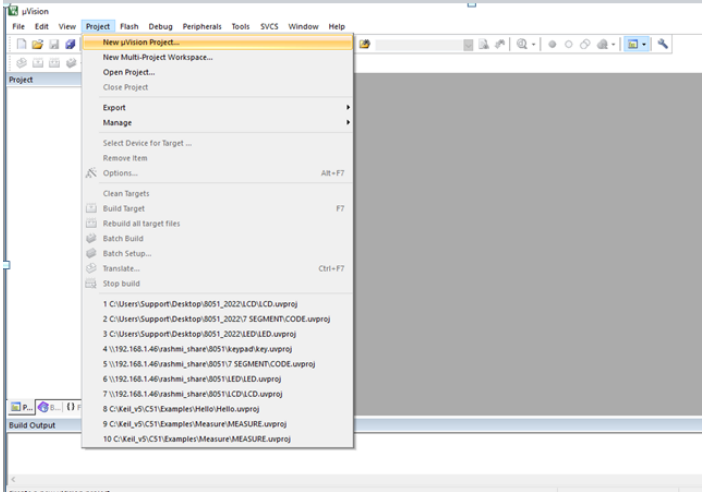Click Open Project... in the menu
This screenshot has width=702, height=492.
tap(128, 72)
